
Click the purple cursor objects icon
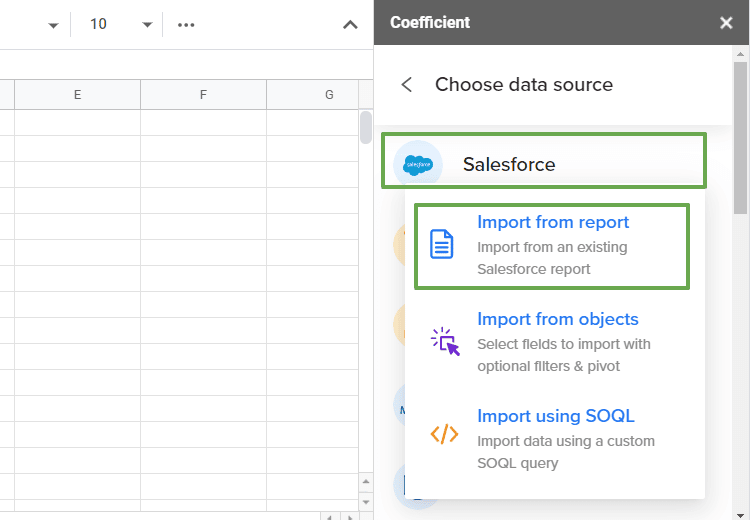pos(445,342)
